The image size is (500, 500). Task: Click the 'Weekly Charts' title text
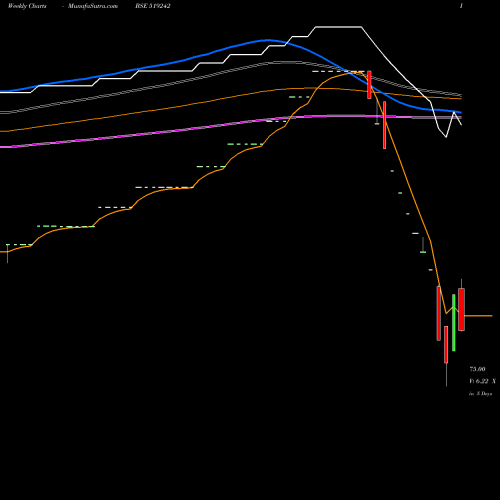[x=27, y=6]
